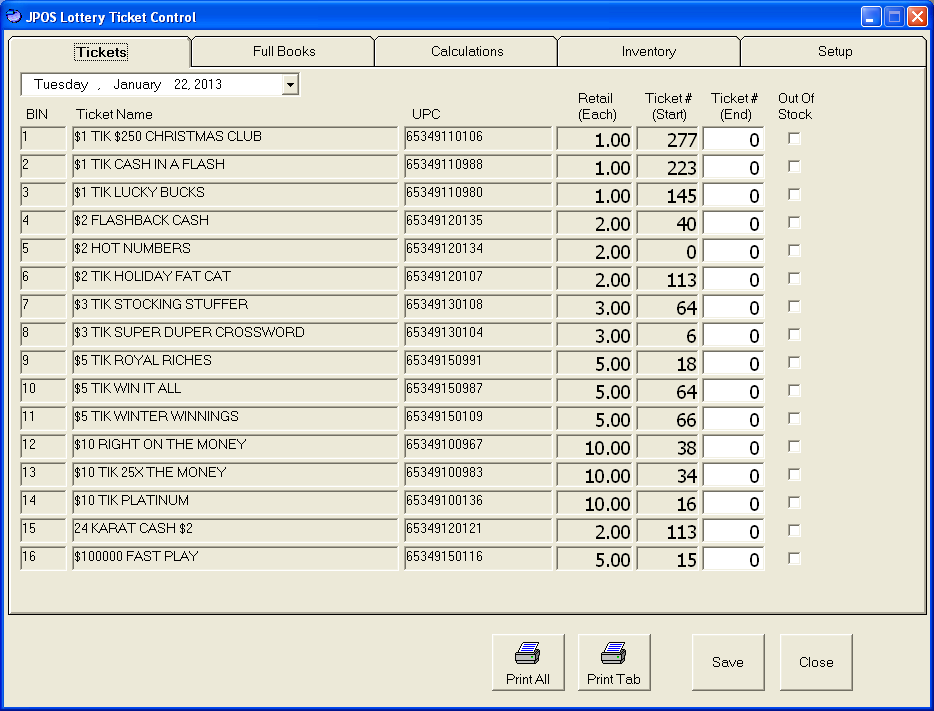Image resolution: width=934 pixels, height=711 pixels.
Task: Switch to the Full Books tab
Action: (281, 51)
